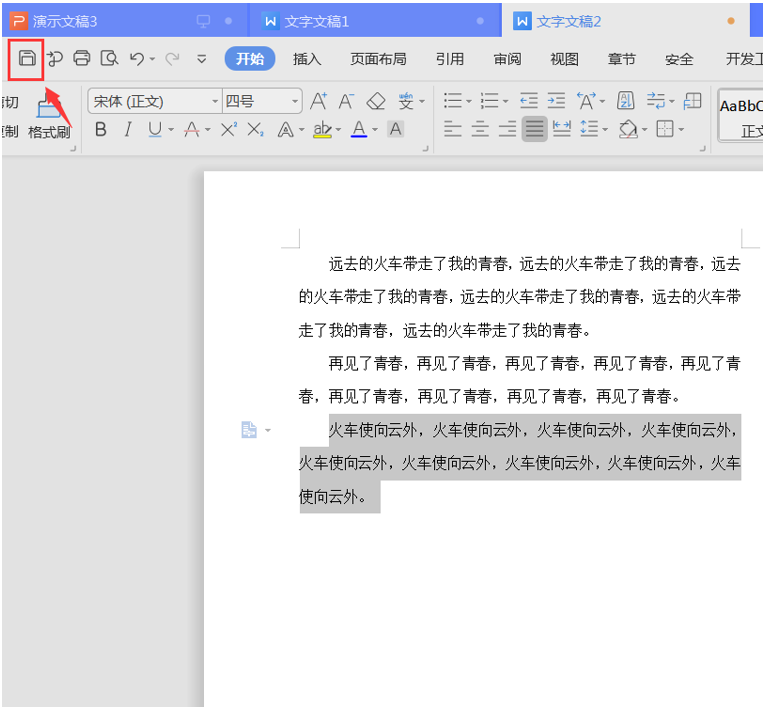Switch to document tab 演示文稿3
Viewport: 765px width, 707px height.
(125, 21)
